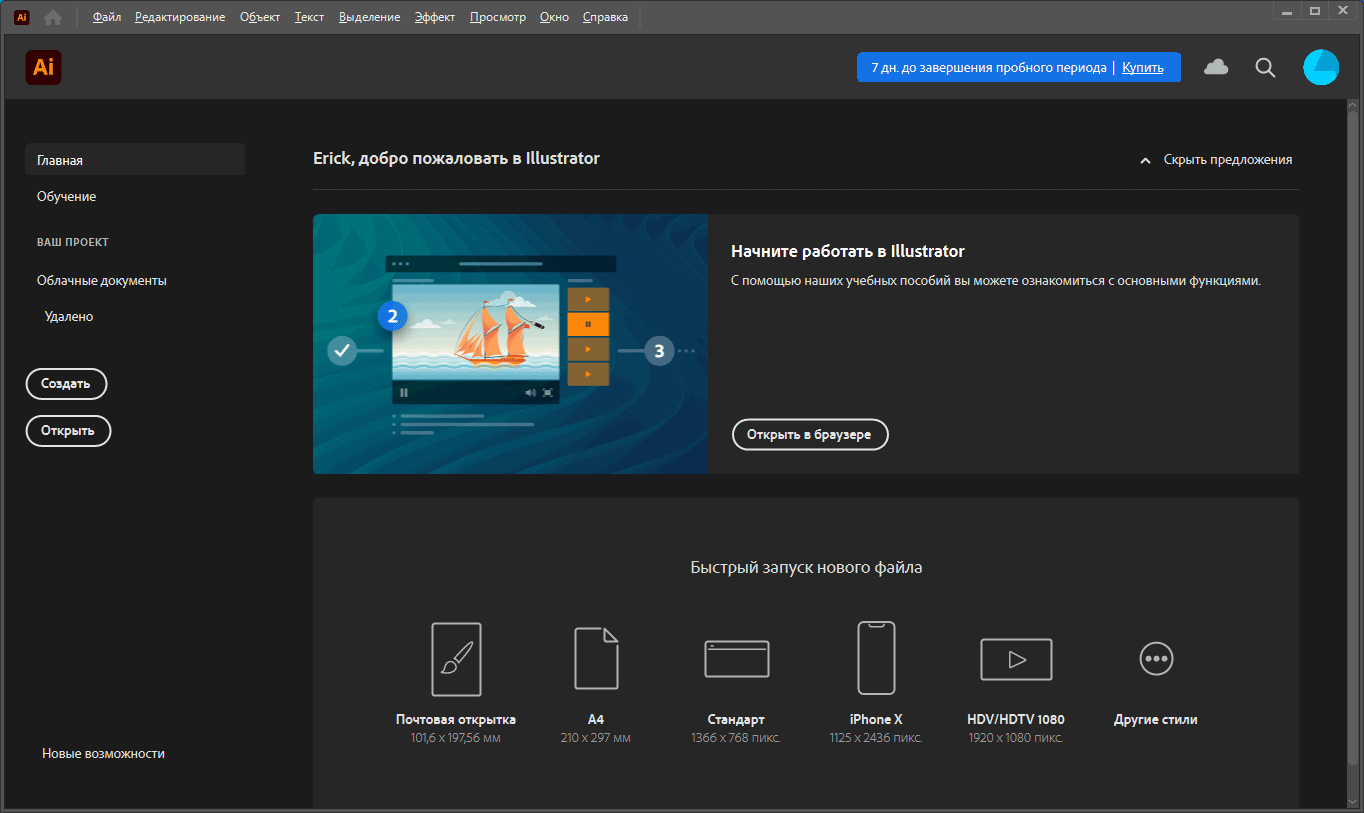1364x813 pixels.
Task: Click the Купить link
Action: pos(1142,68)
